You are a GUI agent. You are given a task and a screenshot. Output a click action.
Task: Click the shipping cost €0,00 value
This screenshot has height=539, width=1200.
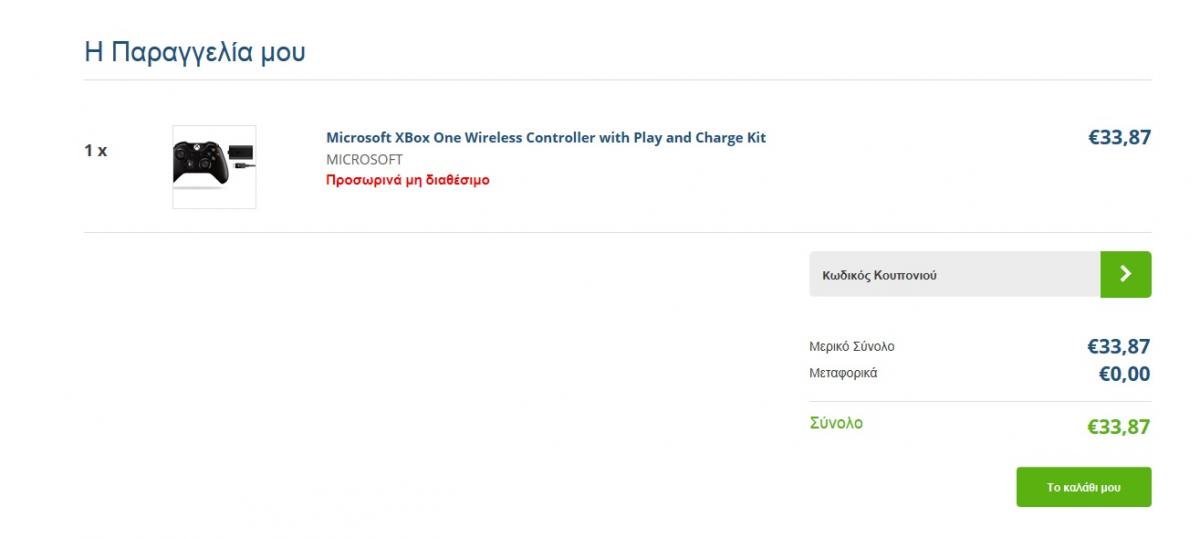coord(1124,374)
